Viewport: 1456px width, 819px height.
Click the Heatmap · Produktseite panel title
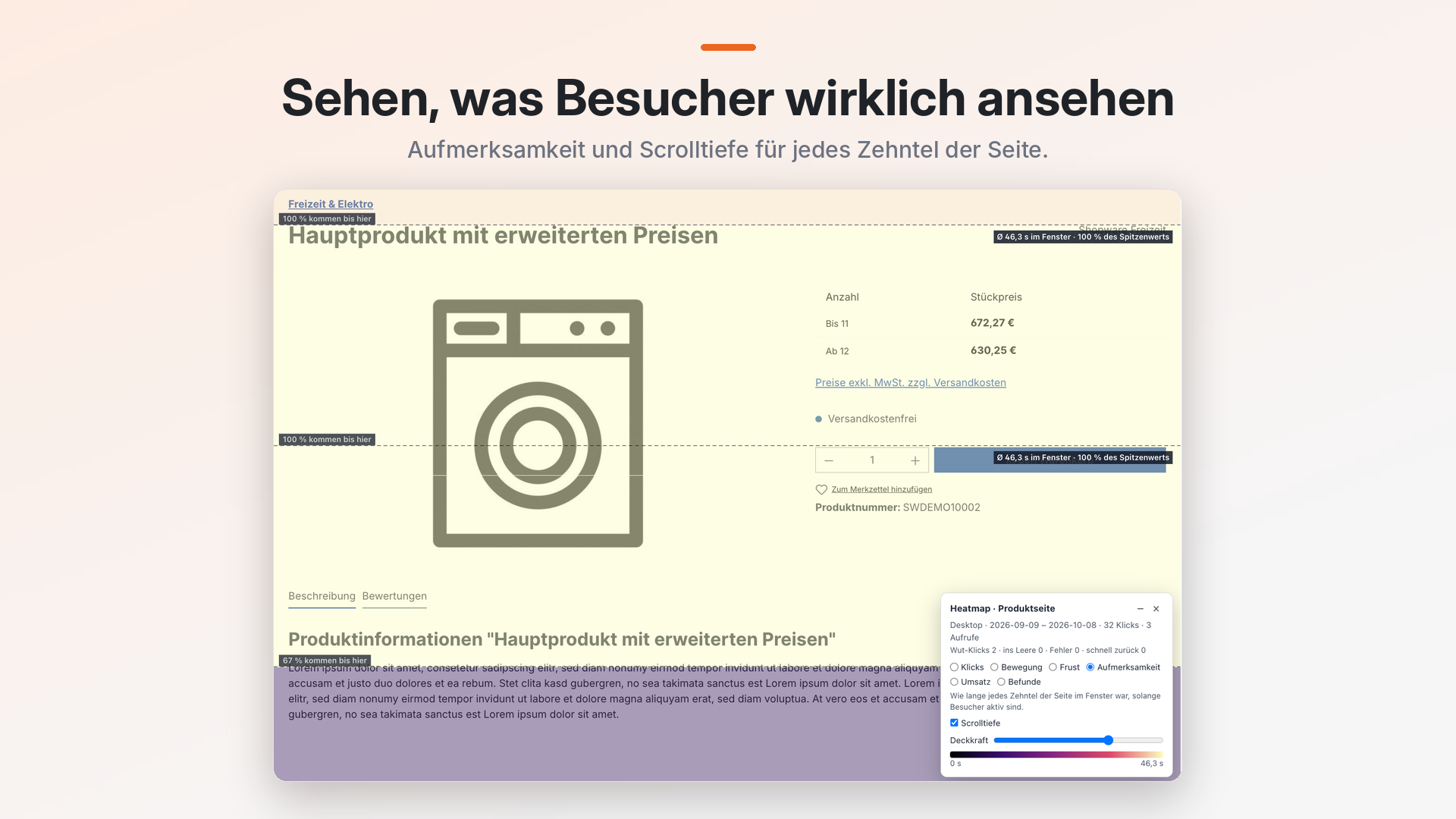[1003, 609]
